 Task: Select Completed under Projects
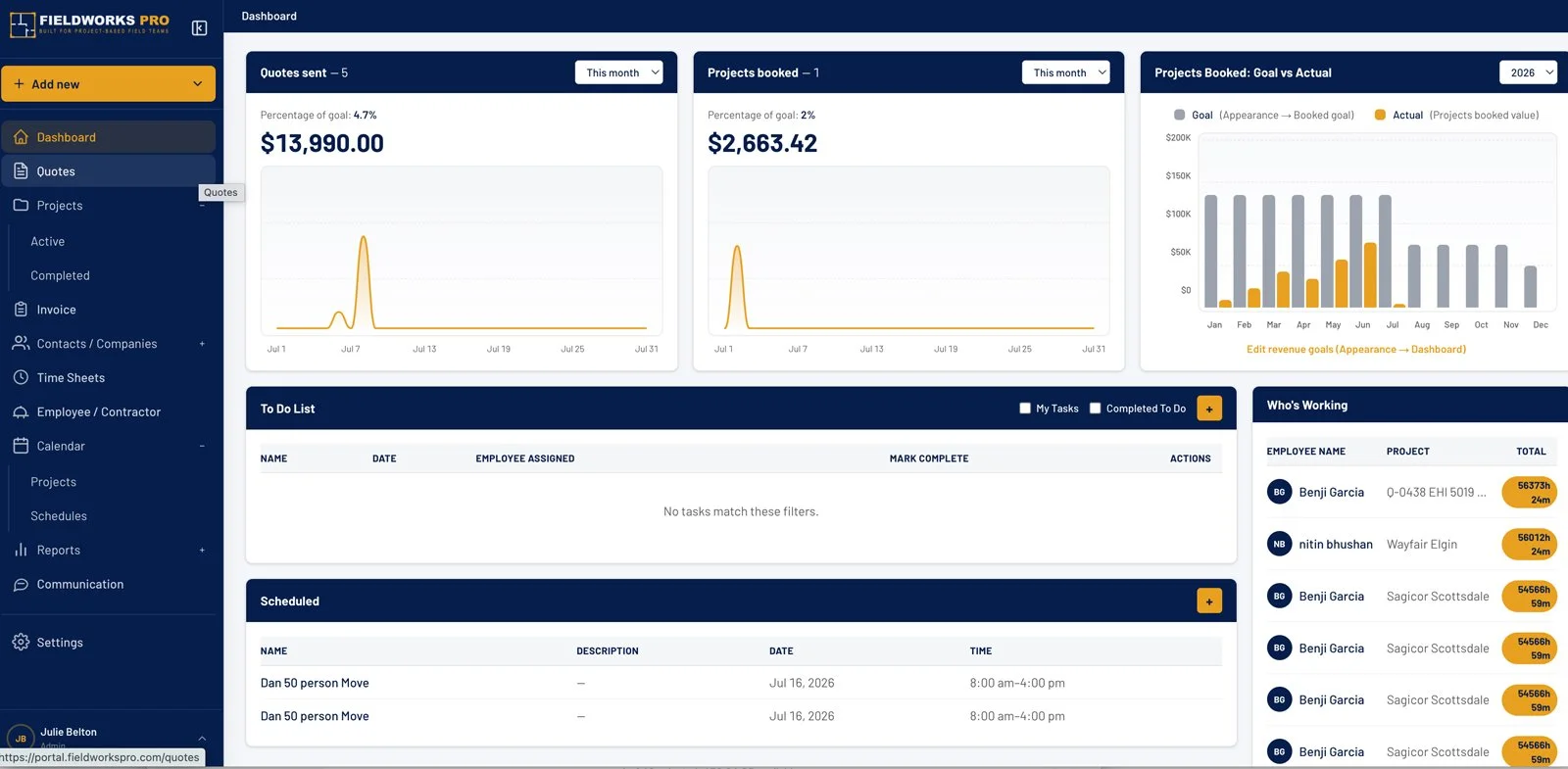pyautogui.click(x=60, y=276)
